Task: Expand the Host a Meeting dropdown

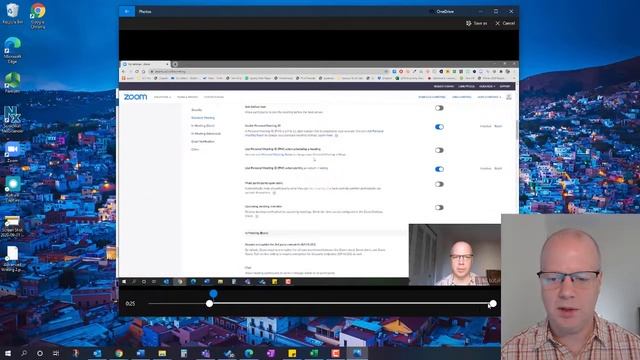Action: pyautogui.click(x=489, y=97)
